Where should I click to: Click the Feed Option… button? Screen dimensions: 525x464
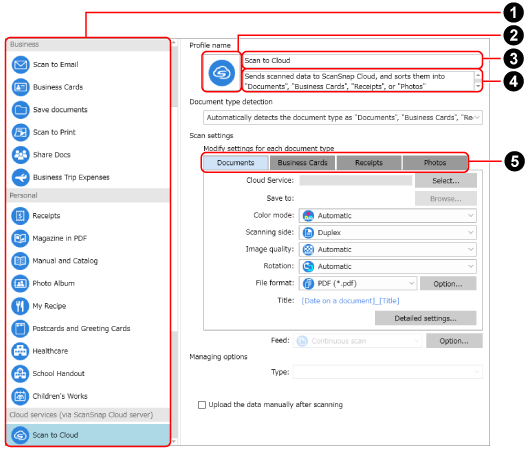point(454,341)
